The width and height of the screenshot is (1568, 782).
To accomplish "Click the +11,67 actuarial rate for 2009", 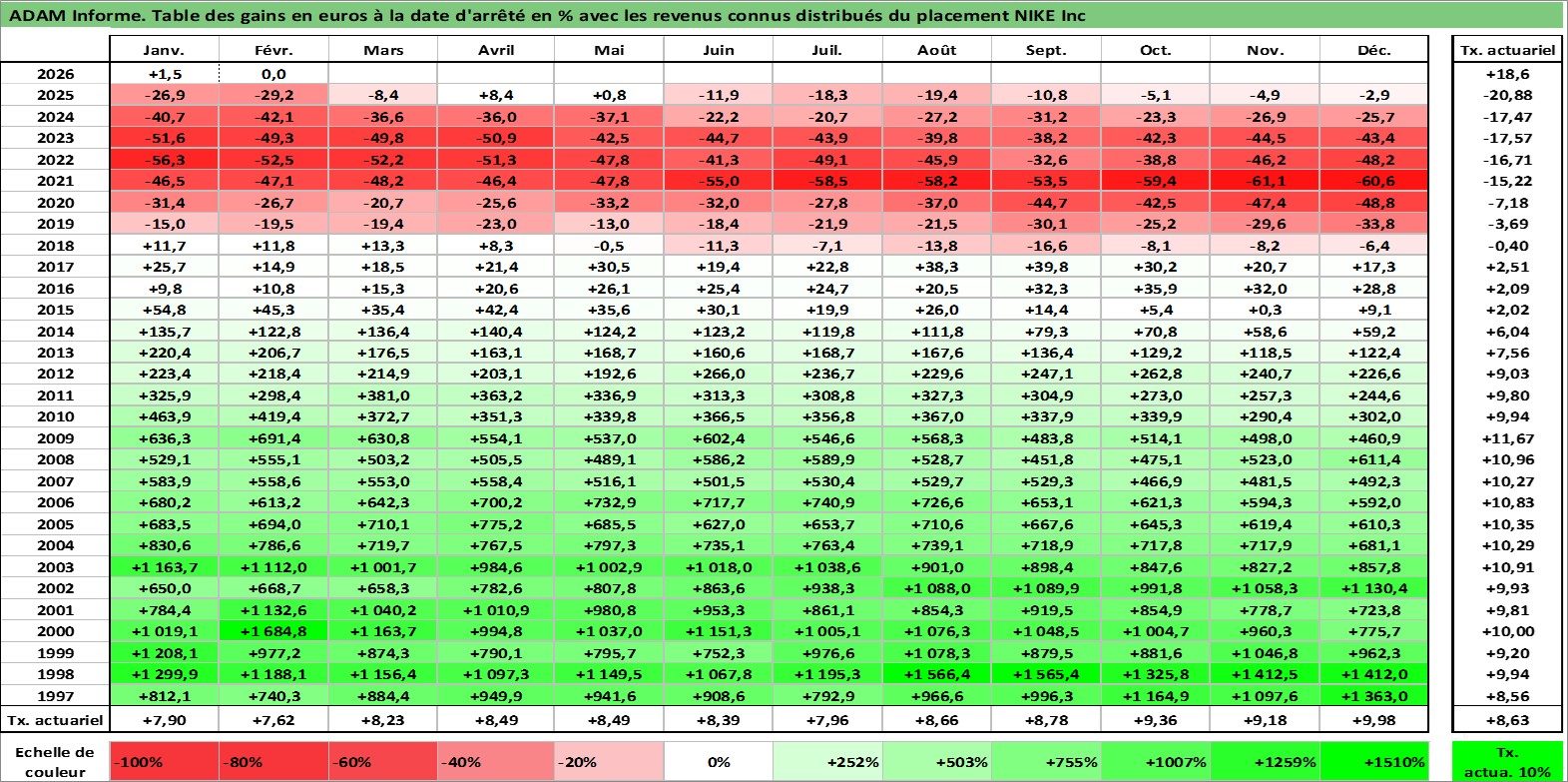I will tap(1507, 438).
